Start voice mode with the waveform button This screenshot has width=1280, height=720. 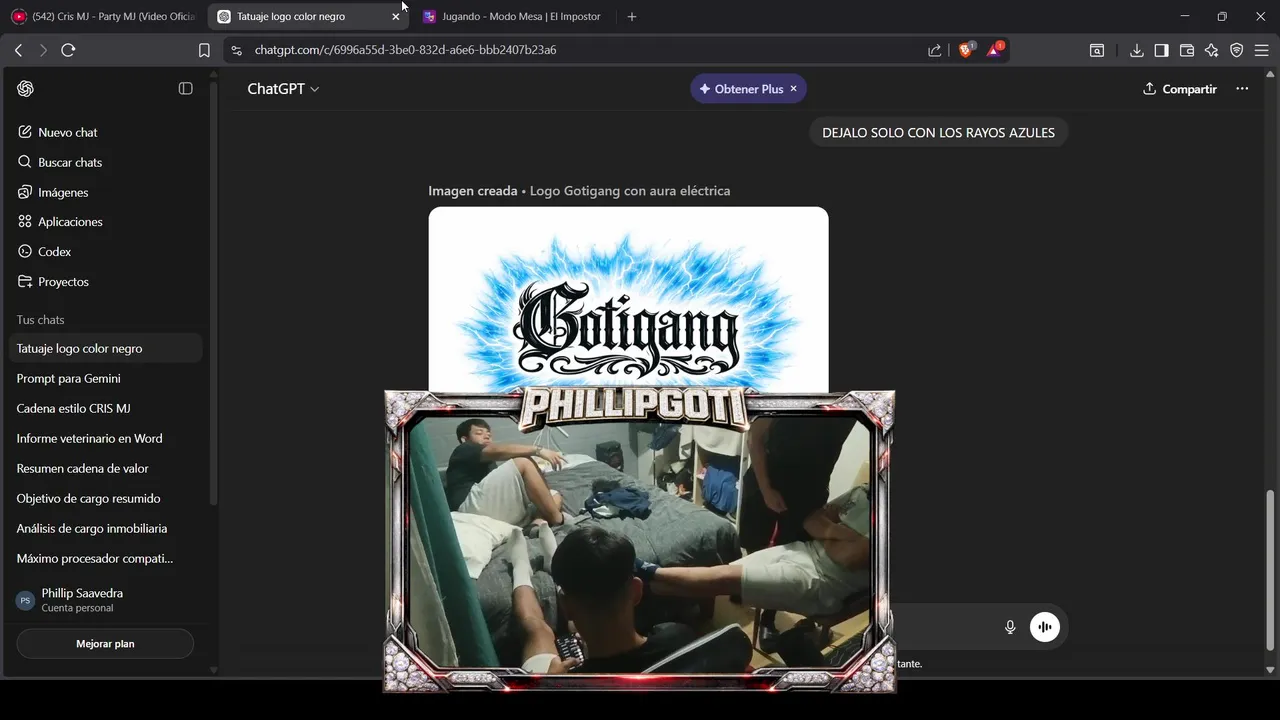(x=1045, y=627)
